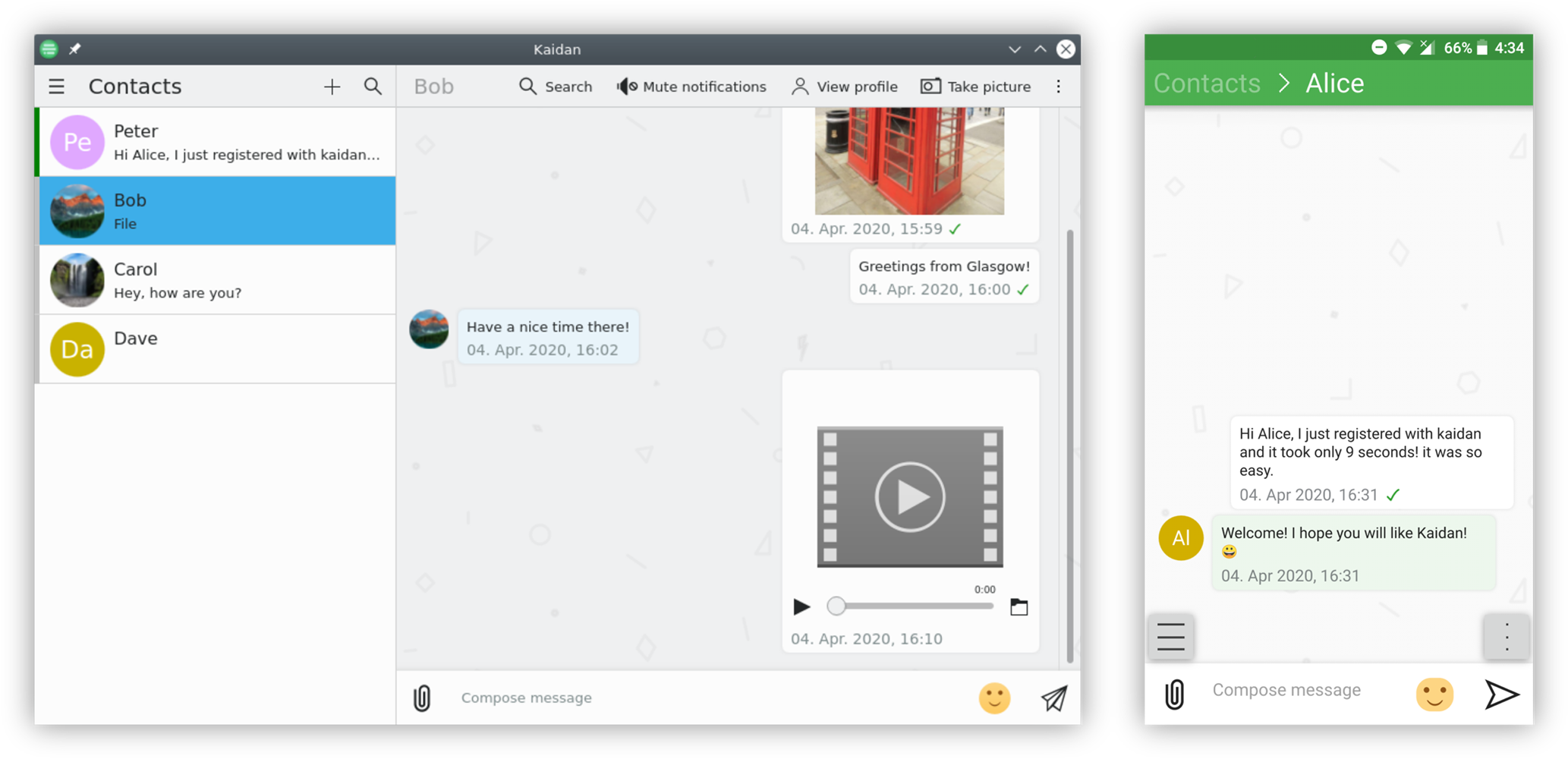Close the Kaidan window
This screenshot has height=759, width=1568.
pos(1066,49)
